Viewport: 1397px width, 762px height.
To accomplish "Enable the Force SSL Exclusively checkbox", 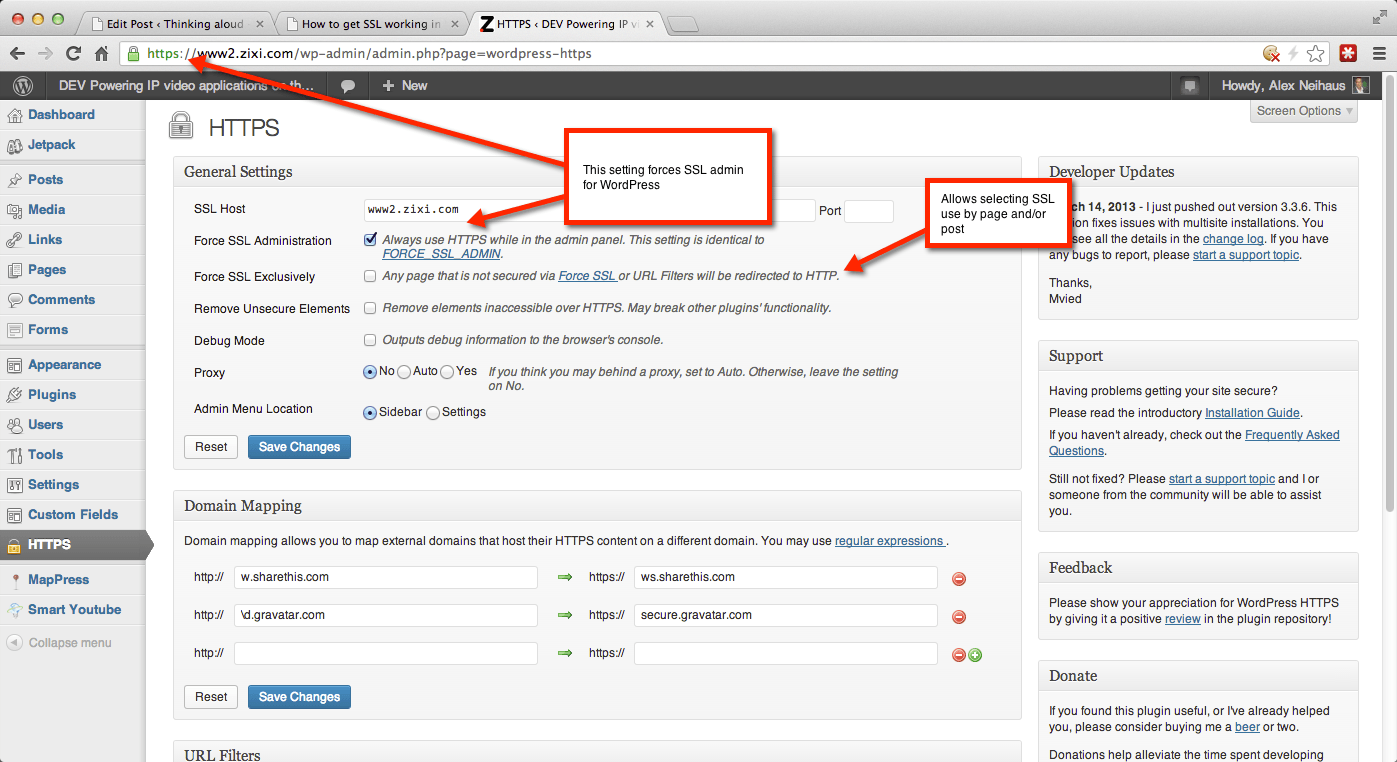I will [x=370, y=276].
